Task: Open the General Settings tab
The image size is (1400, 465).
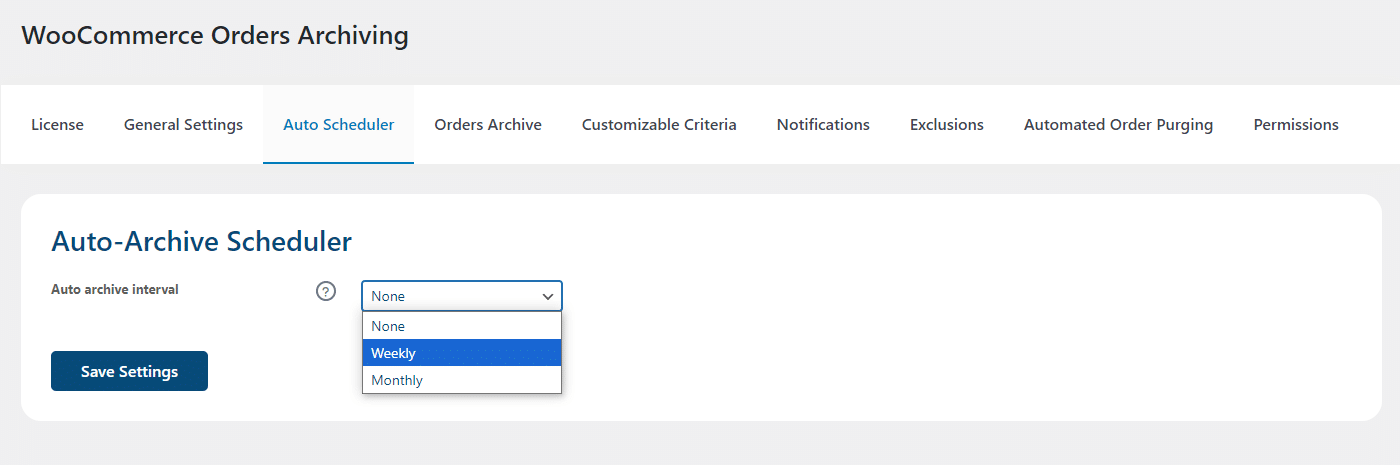Action: click(x=183, y=125)
